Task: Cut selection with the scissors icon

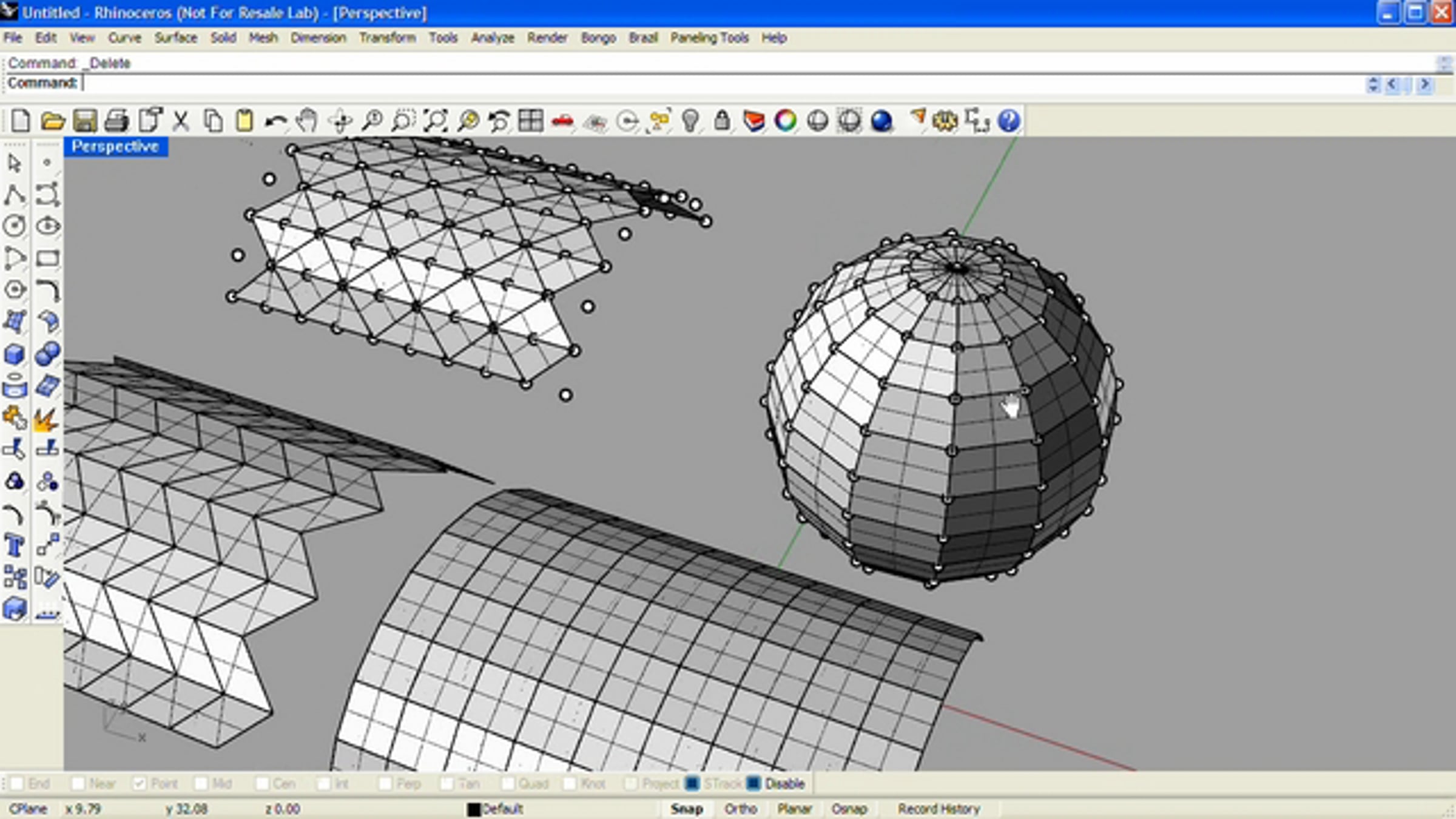Action: click(x=180, y=121)
